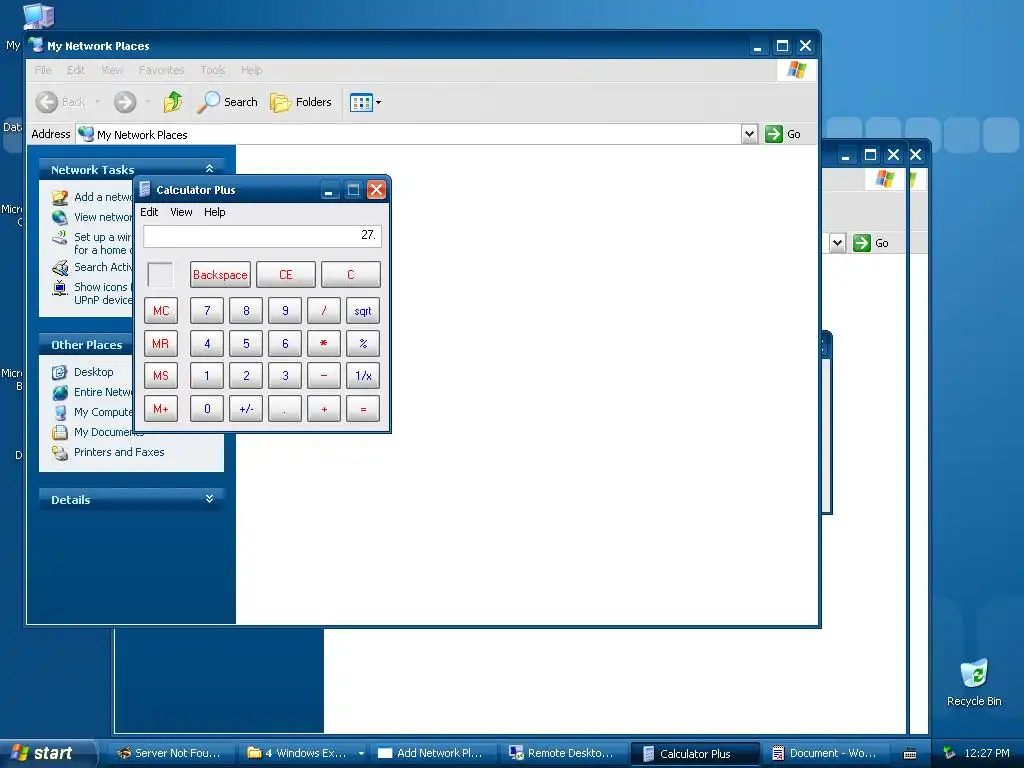Switch to Server Not Found taskbar item
1024x768 pixels.
[170, 753]
